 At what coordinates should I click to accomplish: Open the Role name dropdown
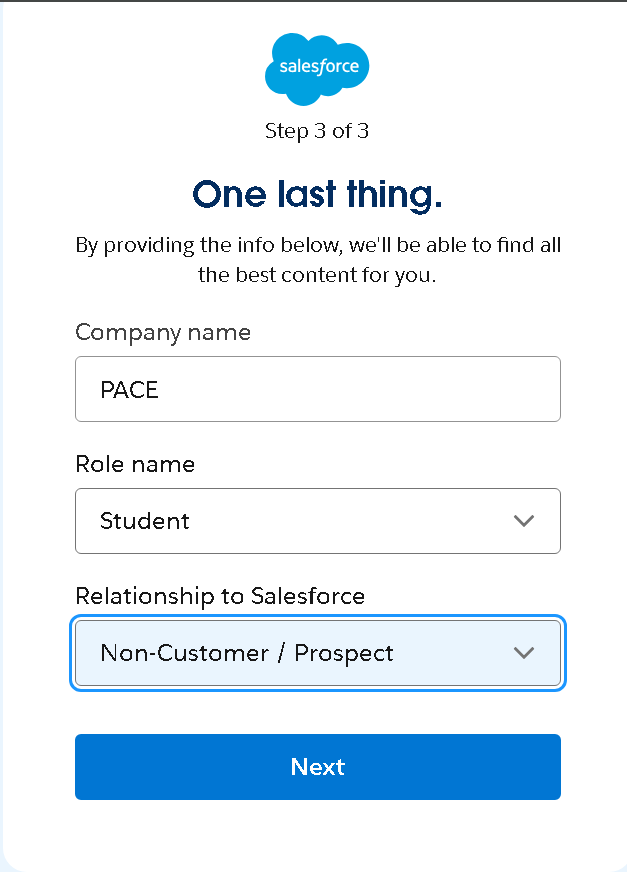pyautogui.click(x=317, y=521)
